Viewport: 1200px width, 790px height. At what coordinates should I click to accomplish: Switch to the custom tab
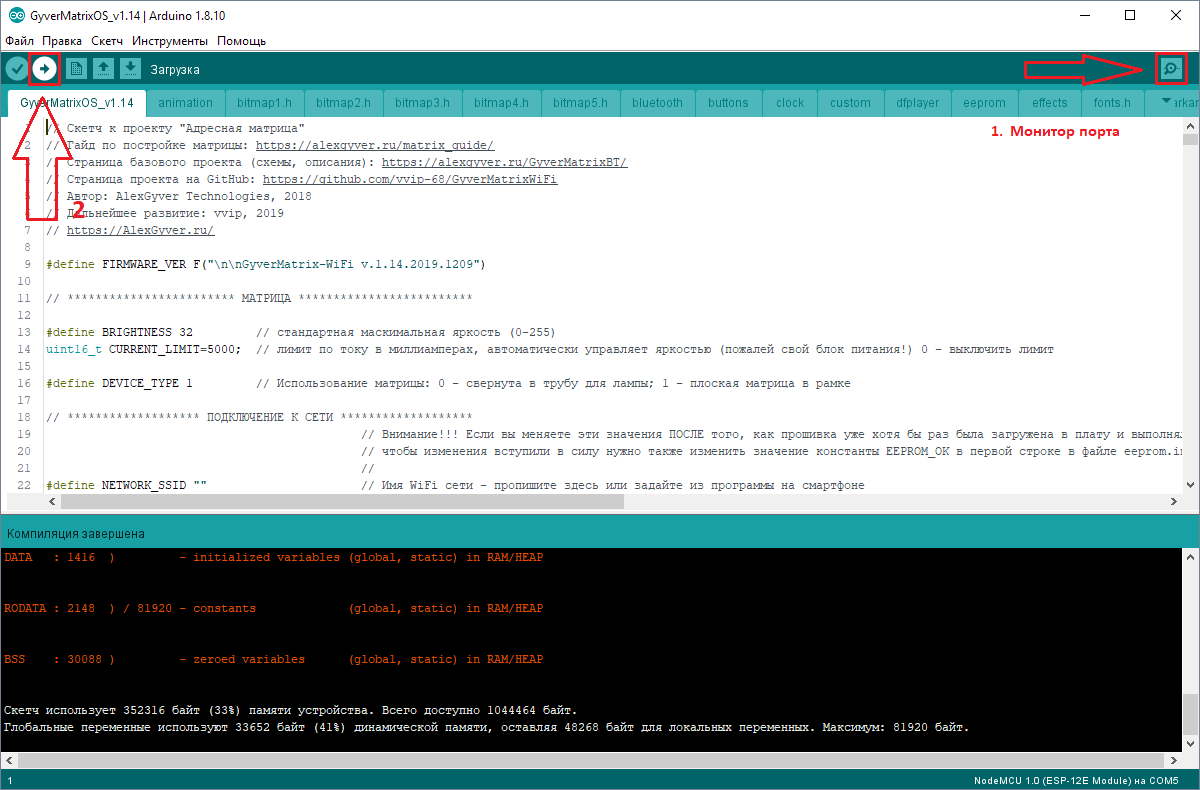pos(850,103)
